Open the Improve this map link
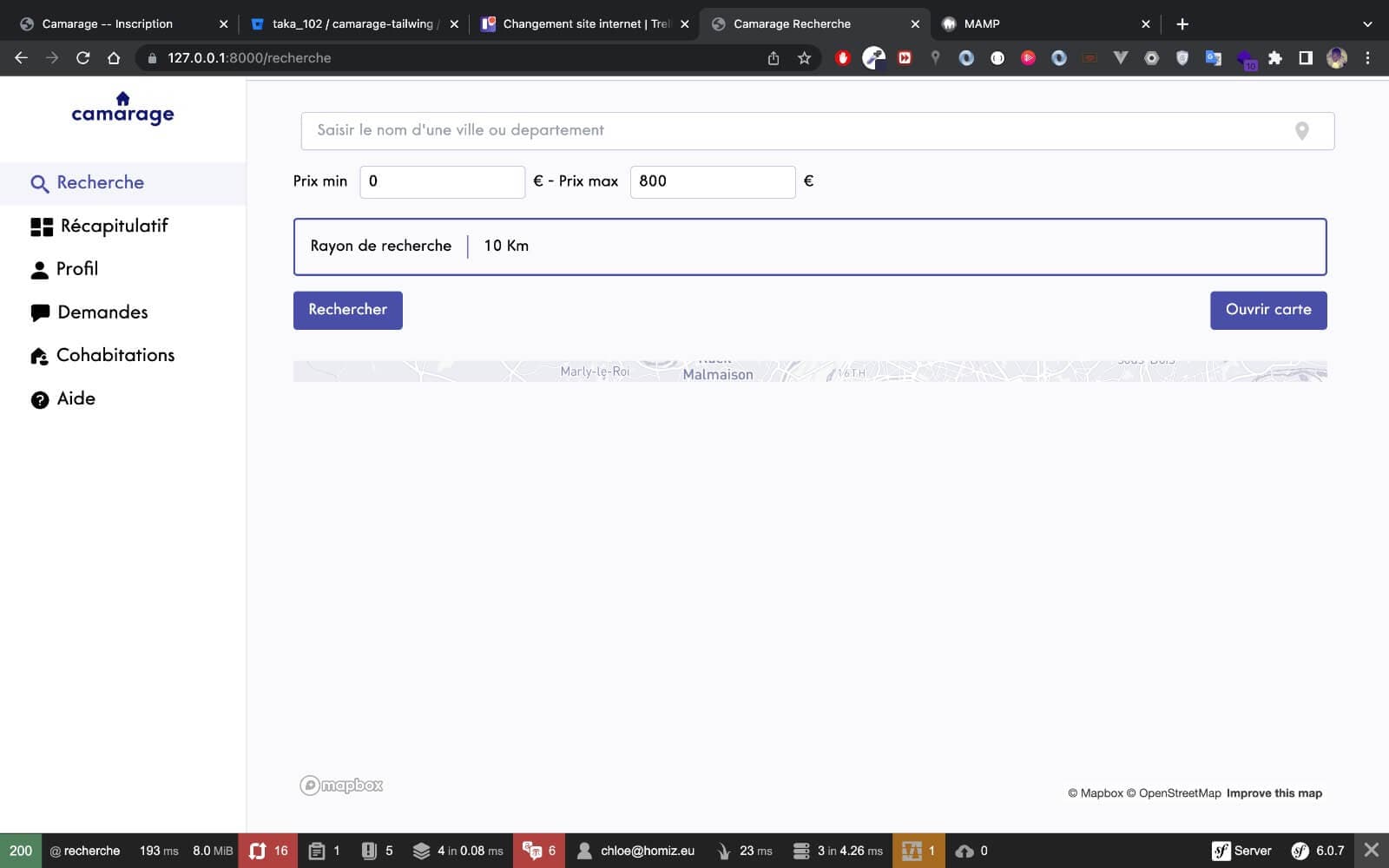1389x868 pixels. click(1274, 793)
